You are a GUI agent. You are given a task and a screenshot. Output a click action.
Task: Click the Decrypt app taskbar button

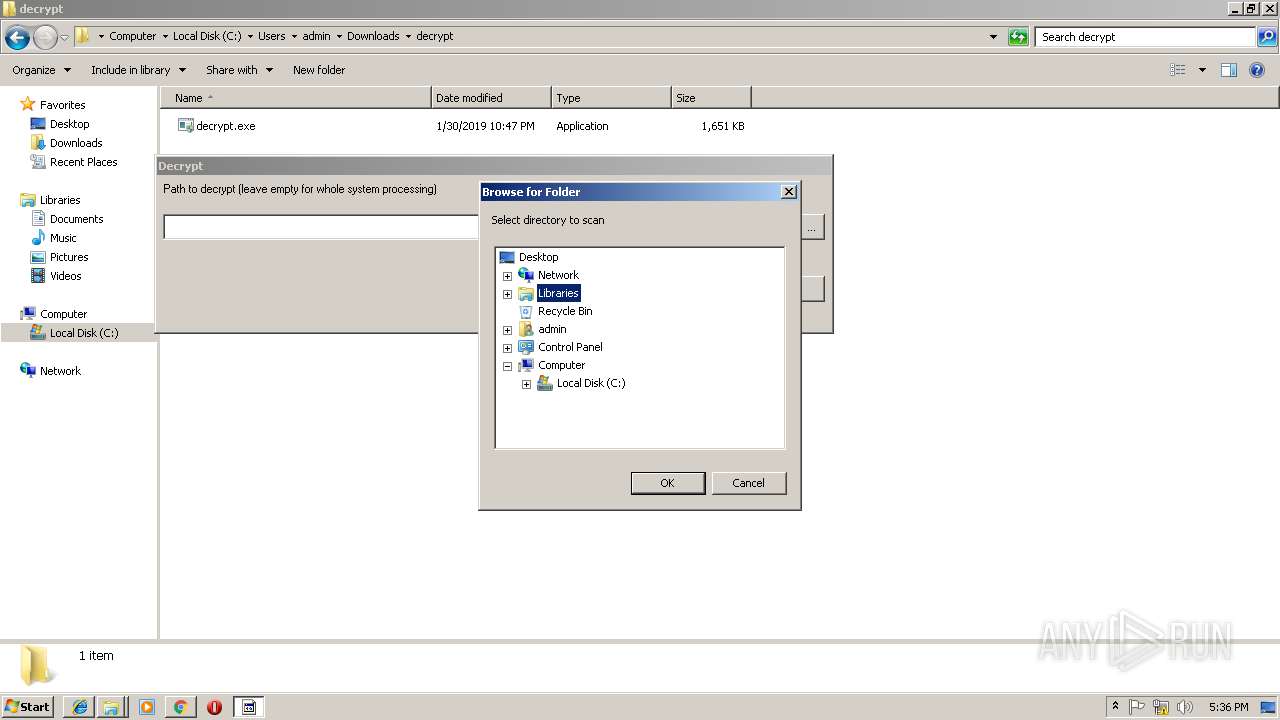[x=249, y=707]
